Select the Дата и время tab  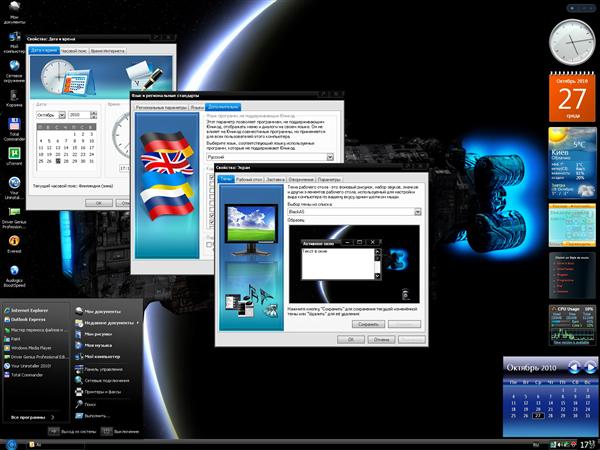click(44, 50)
